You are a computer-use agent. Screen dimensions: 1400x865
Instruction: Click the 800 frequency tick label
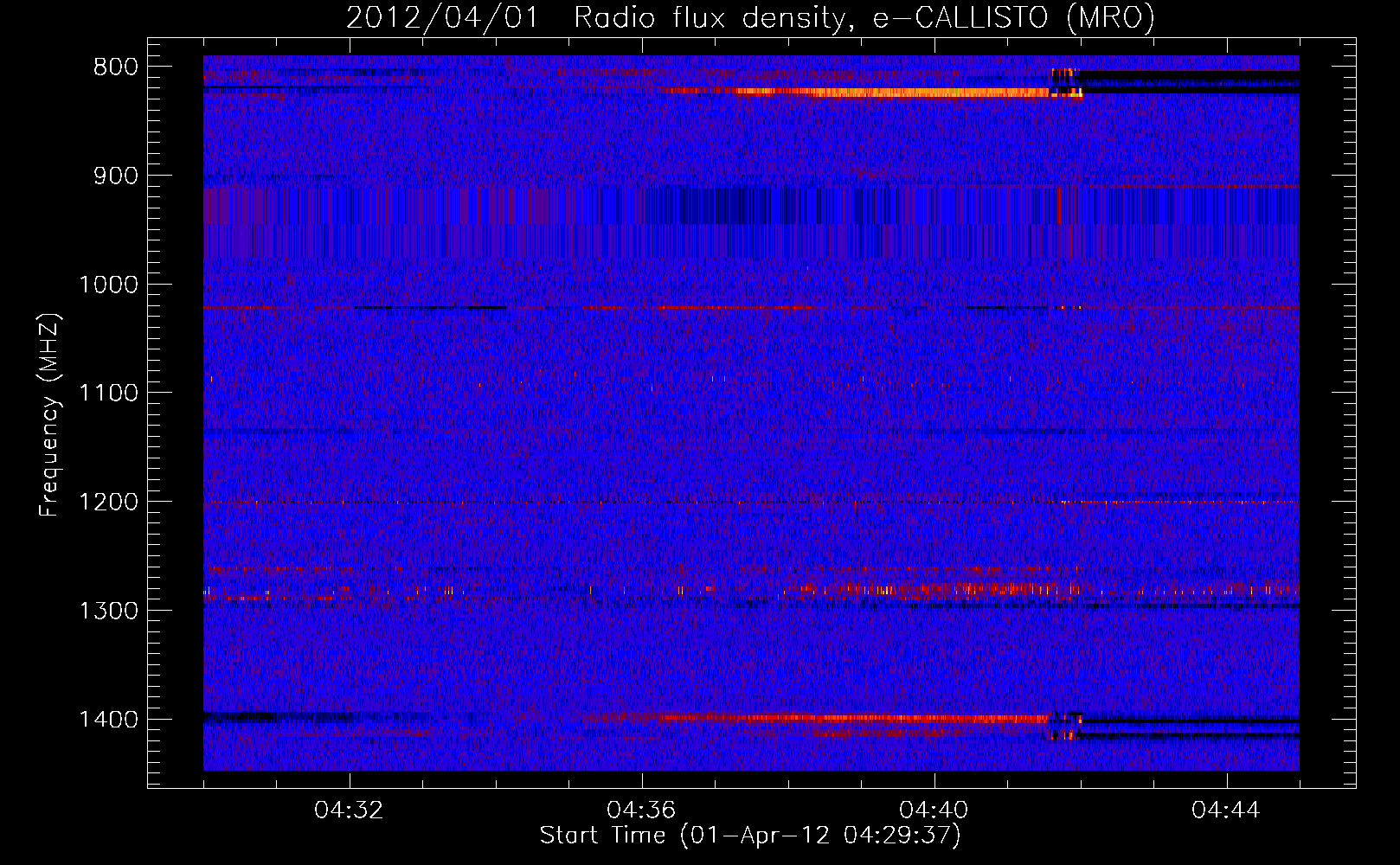pos(115,67)
